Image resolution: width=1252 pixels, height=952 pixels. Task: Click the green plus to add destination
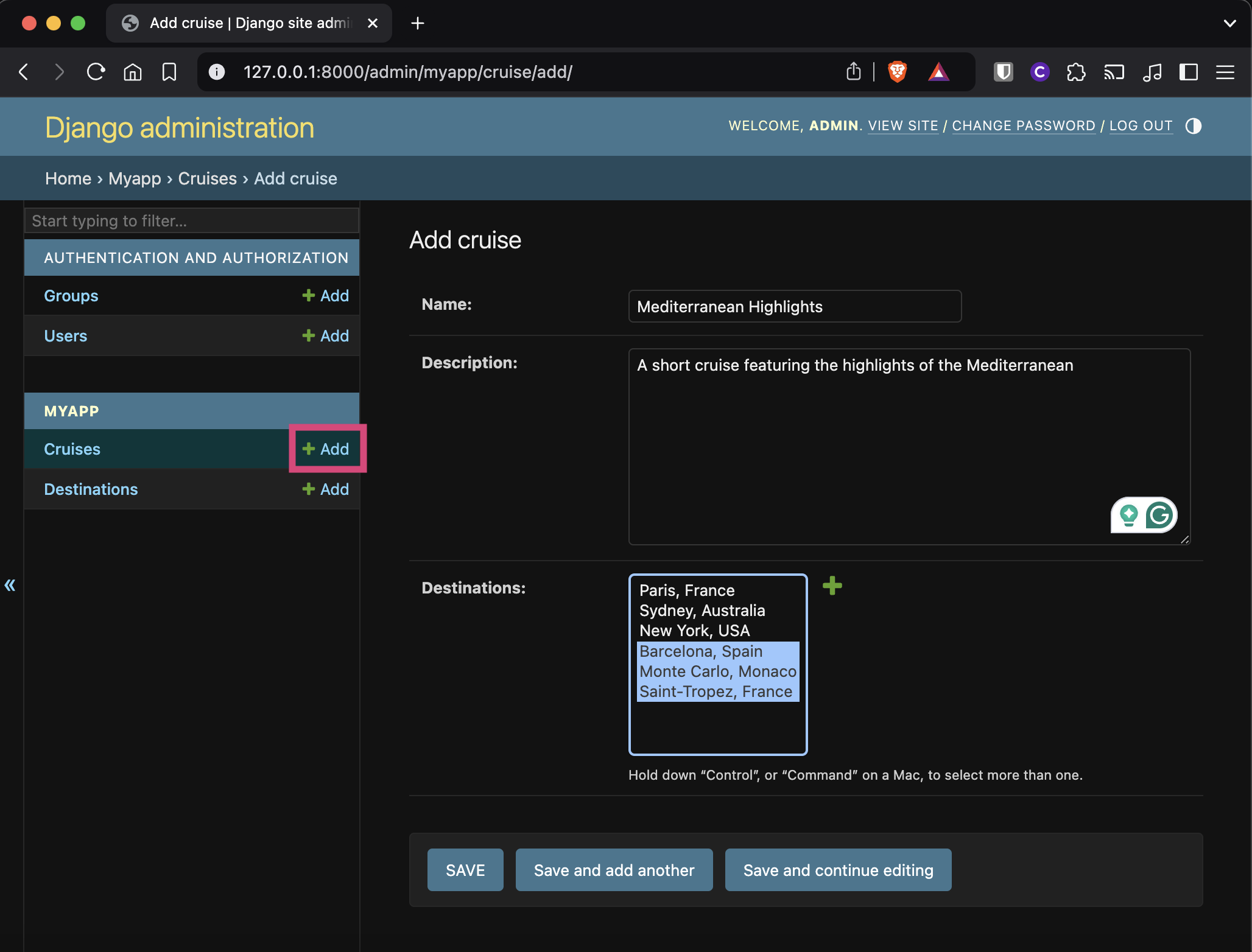832,586
